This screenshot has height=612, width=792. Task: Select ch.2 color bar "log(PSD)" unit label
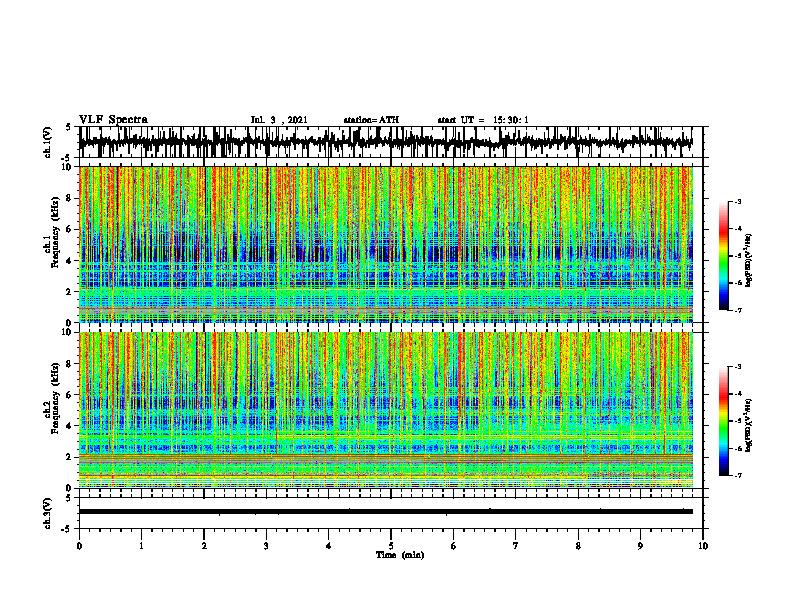tap(749, 425)
